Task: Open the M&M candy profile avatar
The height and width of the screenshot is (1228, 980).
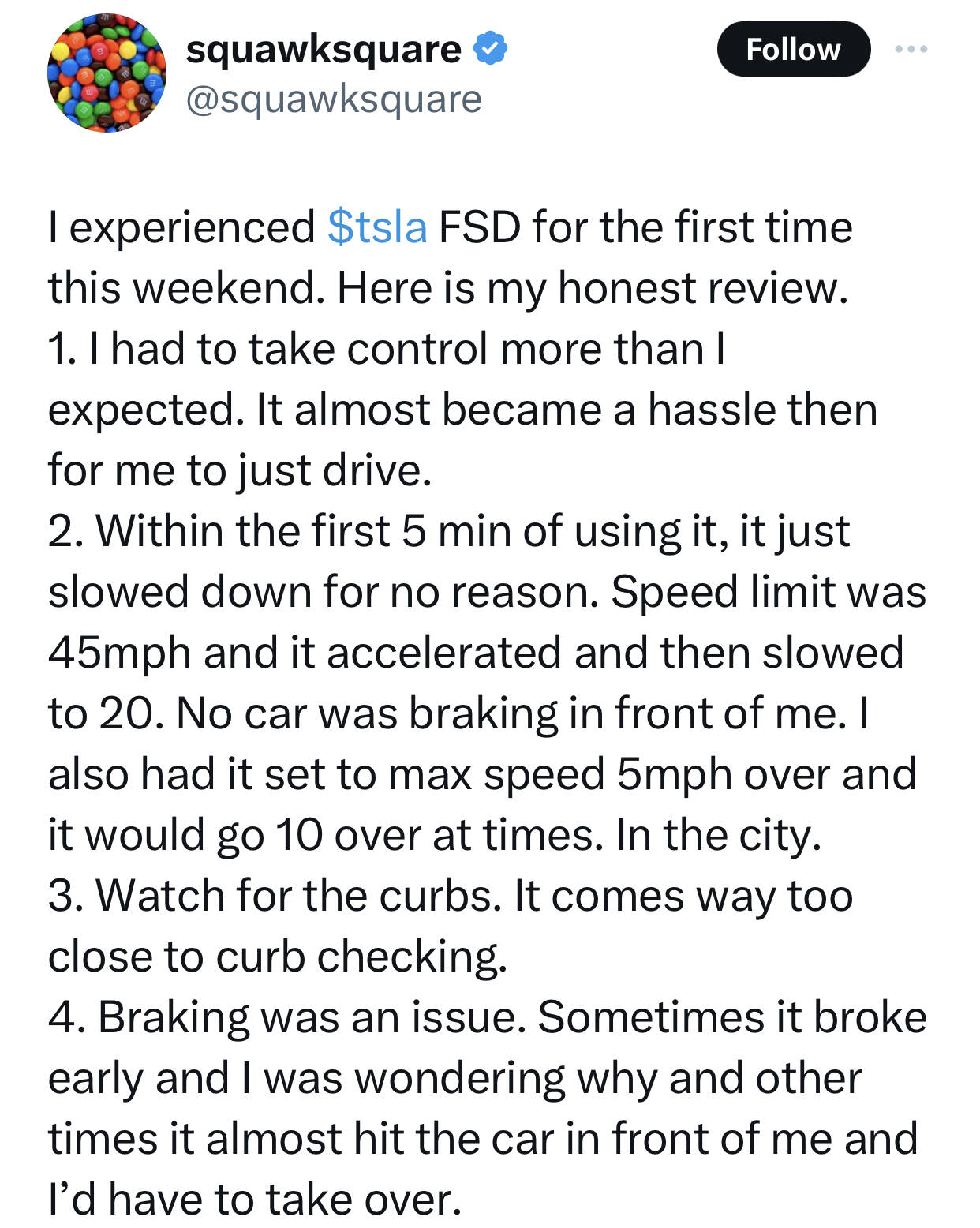Action: 107,73
